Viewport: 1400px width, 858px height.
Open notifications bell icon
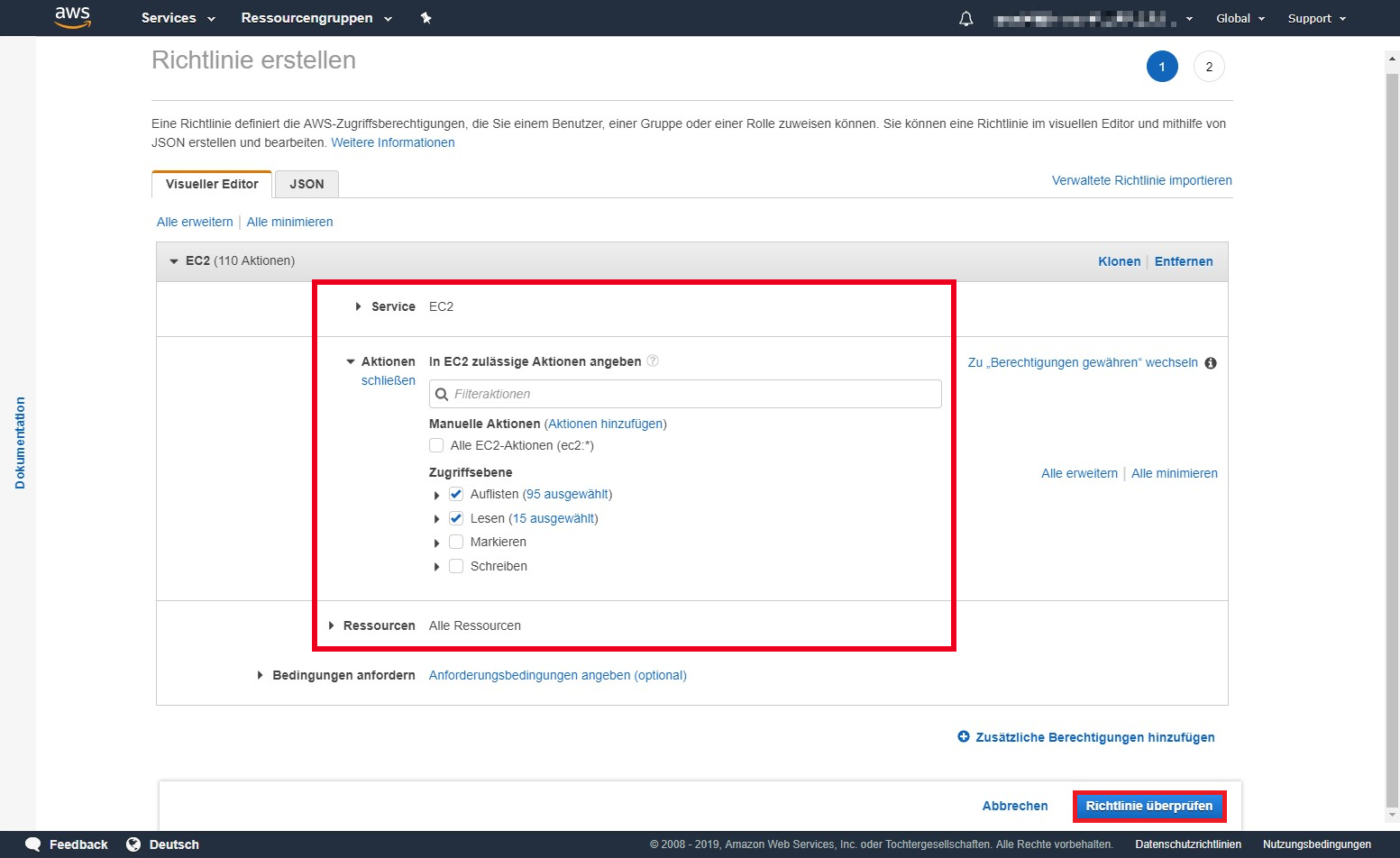966,18
